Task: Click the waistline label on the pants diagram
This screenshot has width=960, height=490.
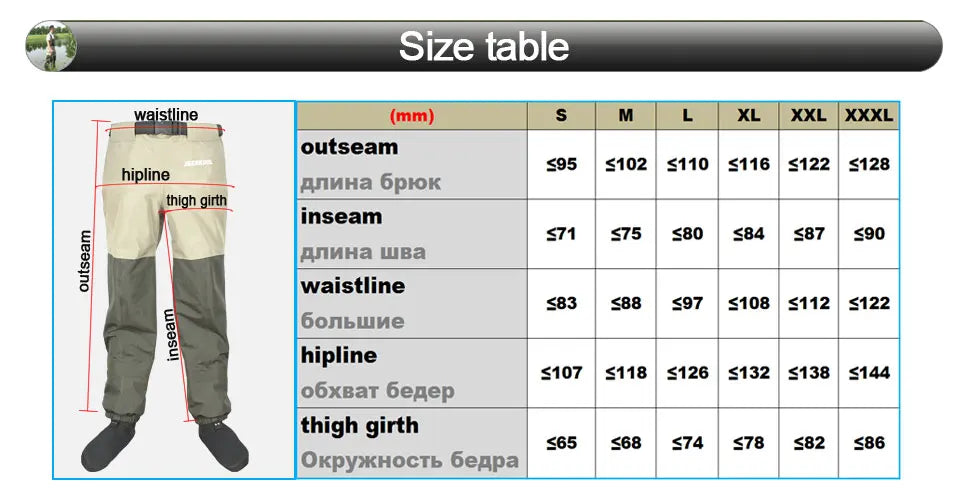Action: tap(166, 115)
